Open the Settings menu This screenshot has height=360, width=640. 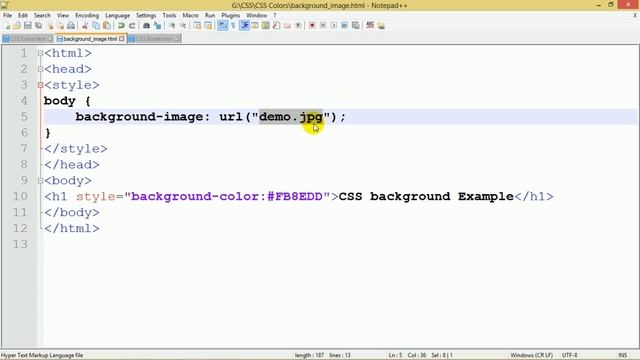[146, 16]
